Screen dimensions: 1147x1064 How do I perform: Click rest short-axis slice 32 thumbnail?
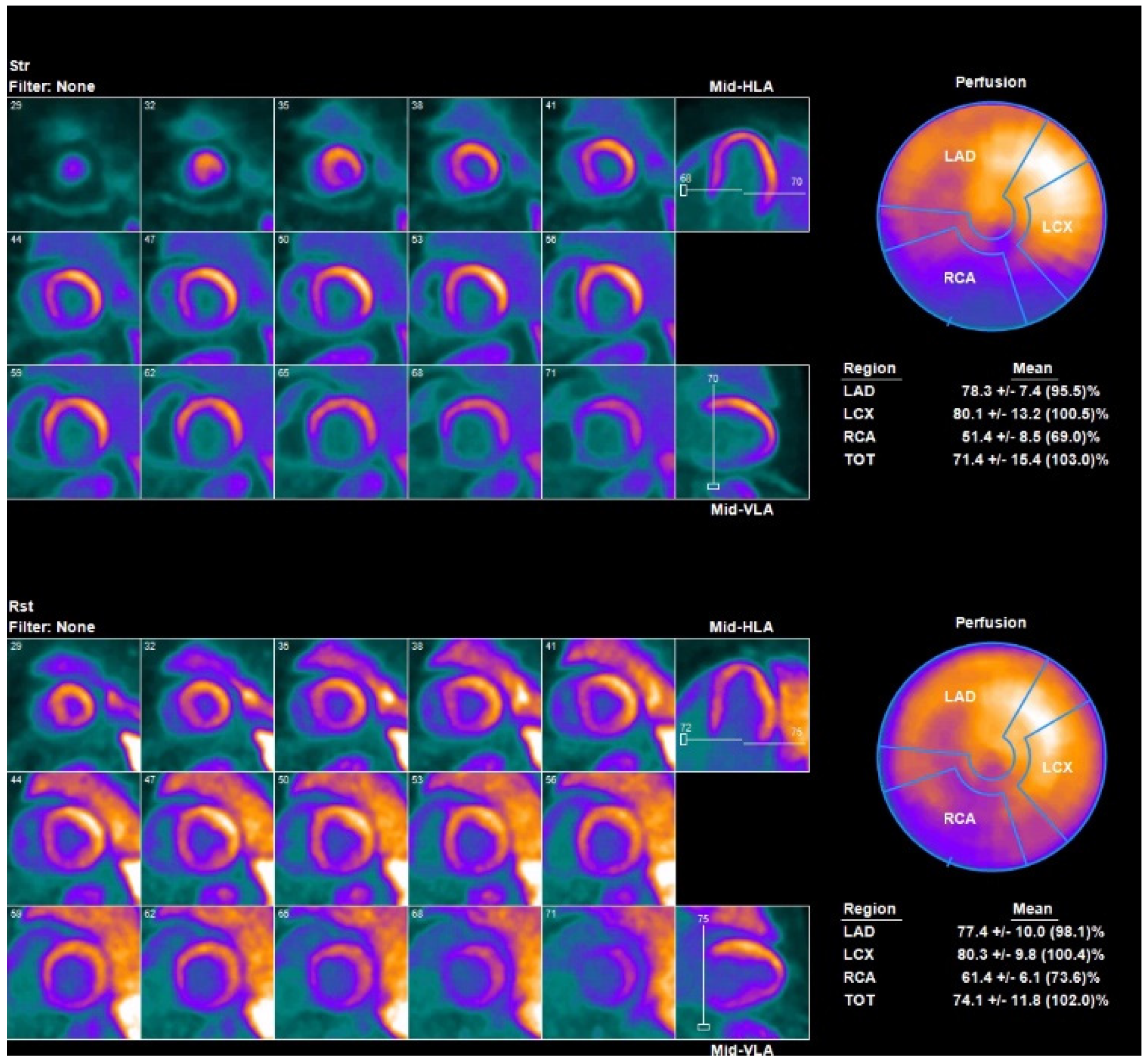click(x=207, y=705)
